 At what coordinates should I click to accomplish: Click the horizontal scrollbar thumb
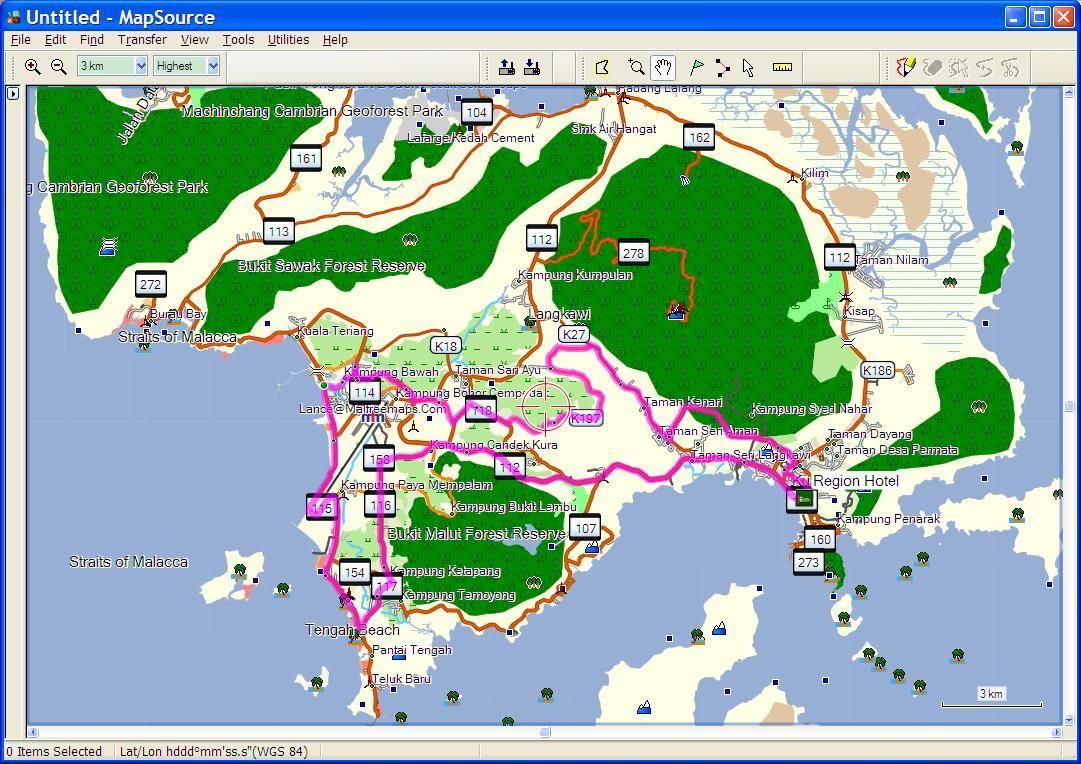[x=545, y=732]
